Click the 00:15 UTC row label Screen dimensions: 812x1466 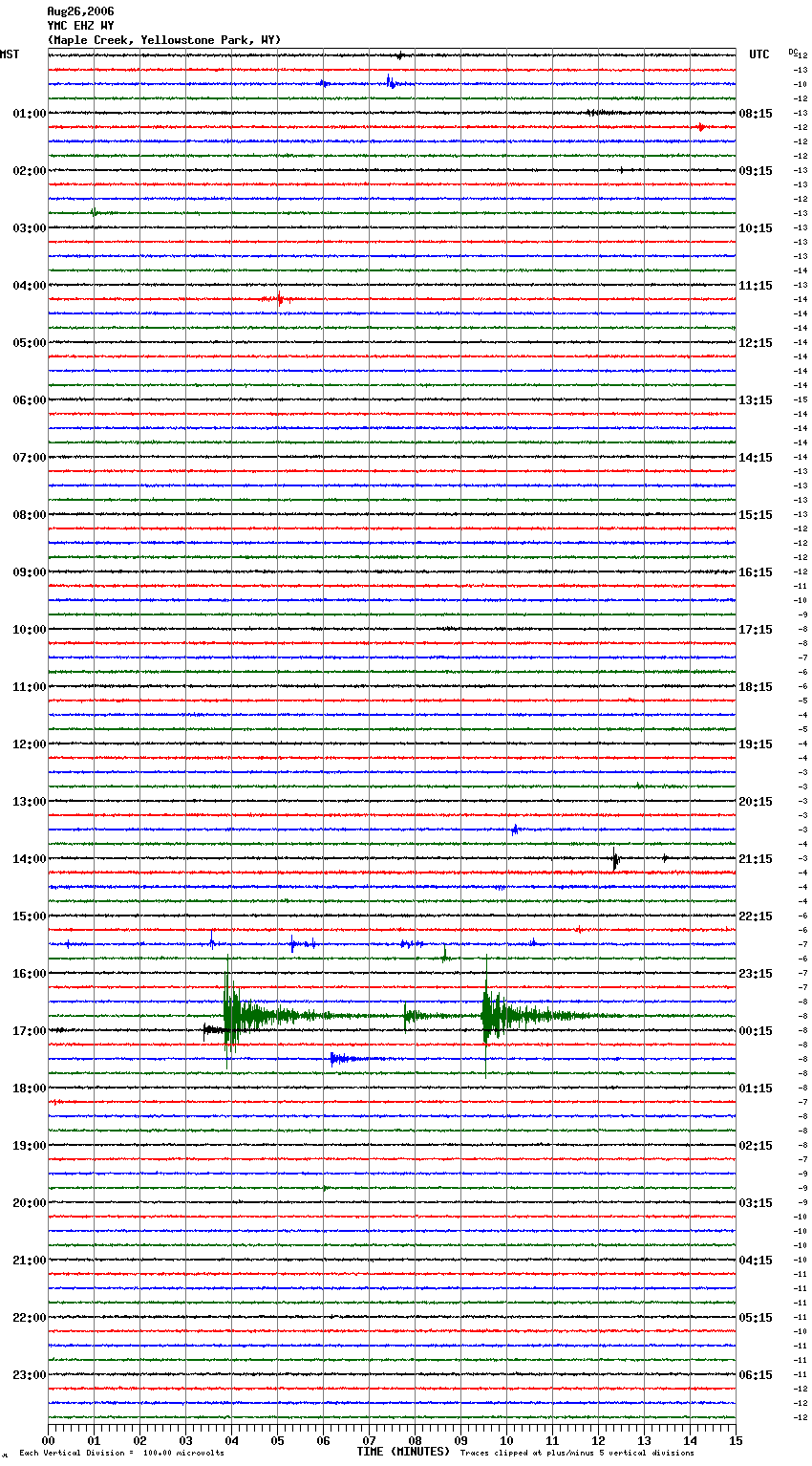click(x=756, y=1031)
